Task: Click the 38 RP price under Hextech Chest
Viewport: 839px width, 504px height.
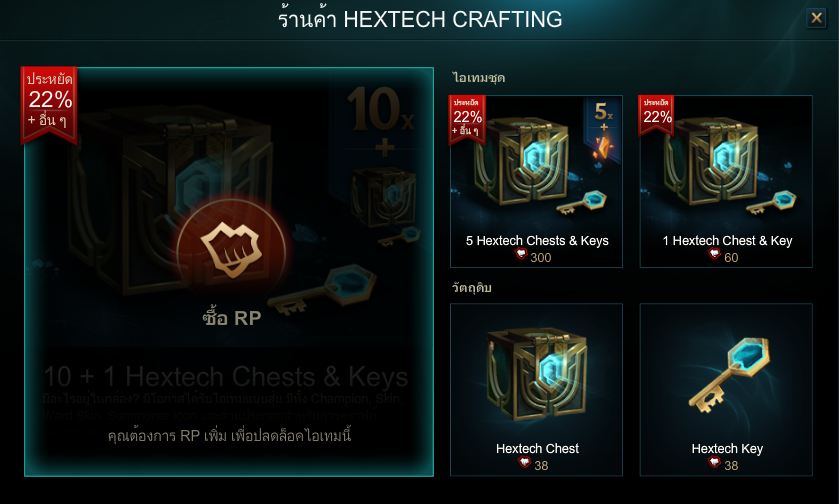Action: click(533, 464)
